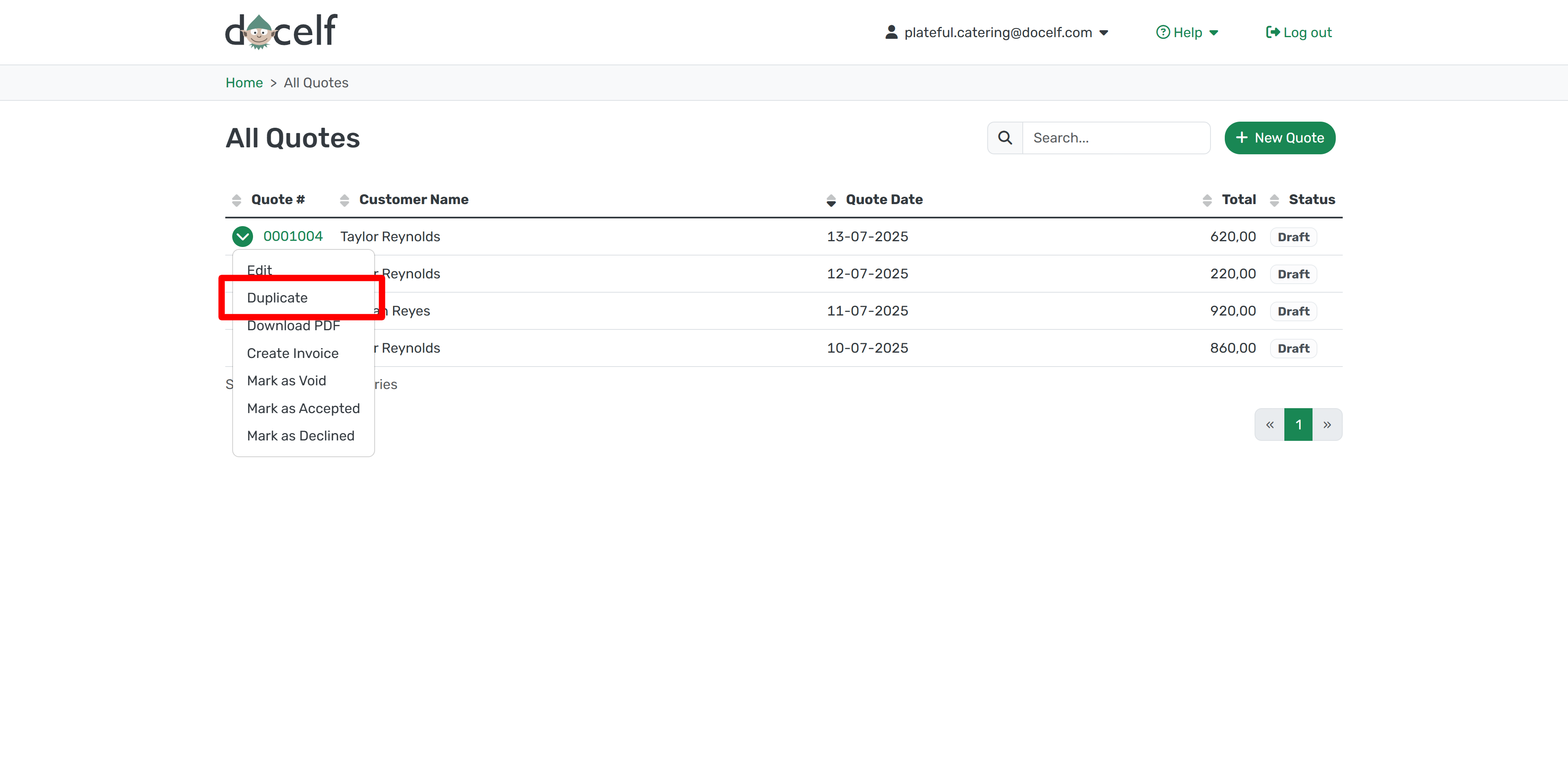Click the Log out link
The width and height of the screenshot is (1568, 758).
click(1298, 32)
